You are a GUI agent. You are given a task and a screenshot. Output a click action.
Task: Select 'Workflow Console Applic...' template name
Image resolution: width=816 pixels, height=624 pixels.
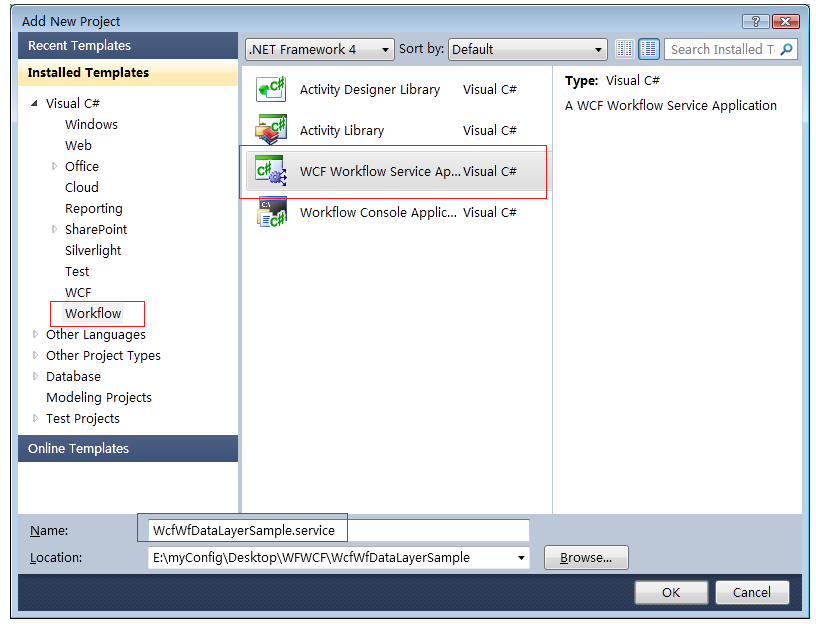point(378,212)
